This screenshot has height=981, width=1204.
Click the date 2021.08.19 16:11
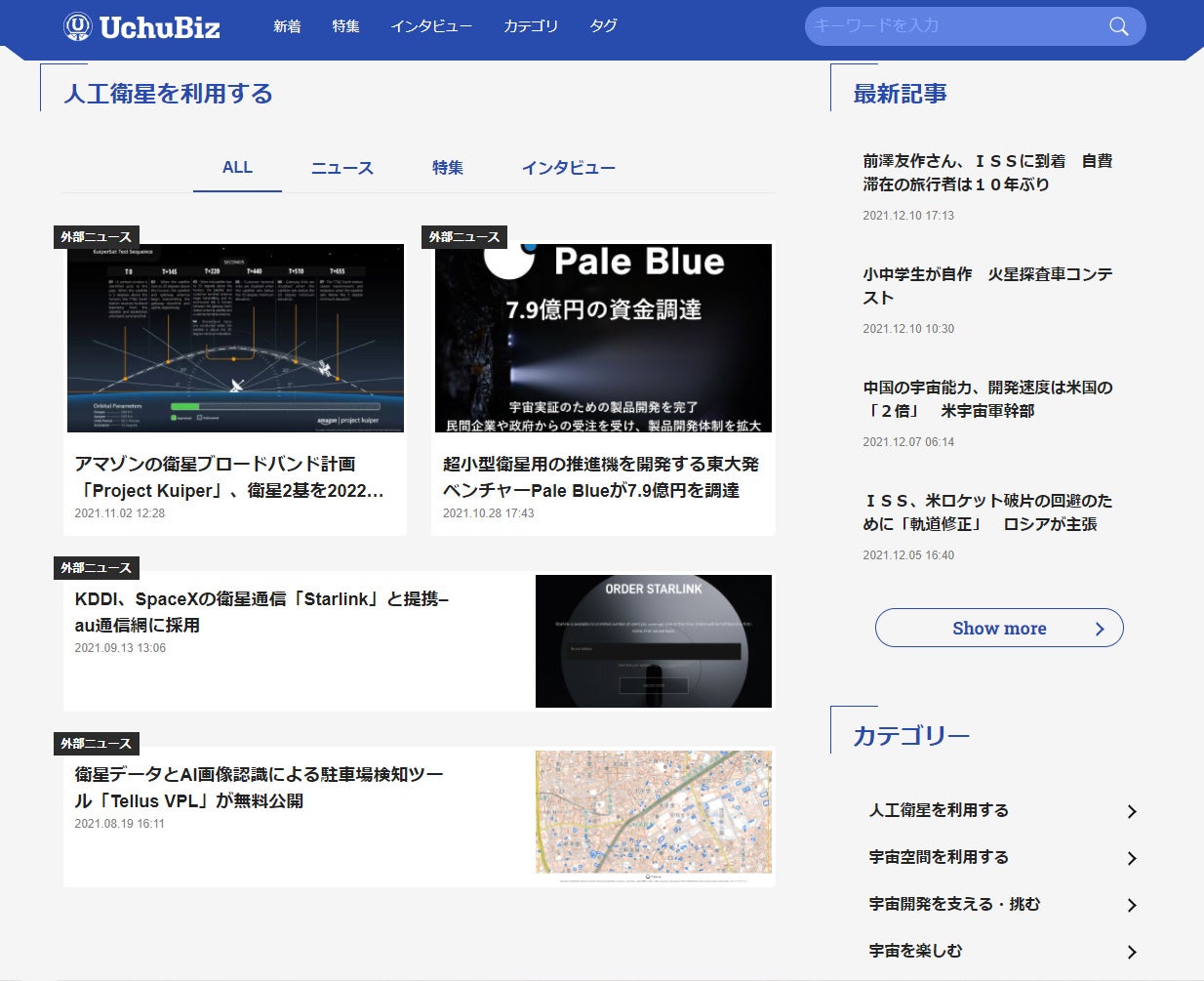click(120, 824)
